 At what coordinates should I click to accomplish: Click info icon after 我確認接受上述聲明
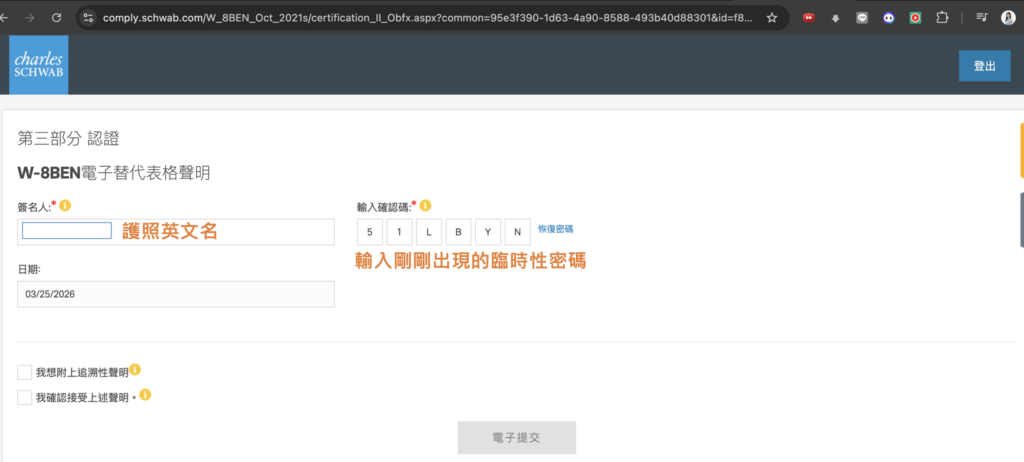[145, 396]
